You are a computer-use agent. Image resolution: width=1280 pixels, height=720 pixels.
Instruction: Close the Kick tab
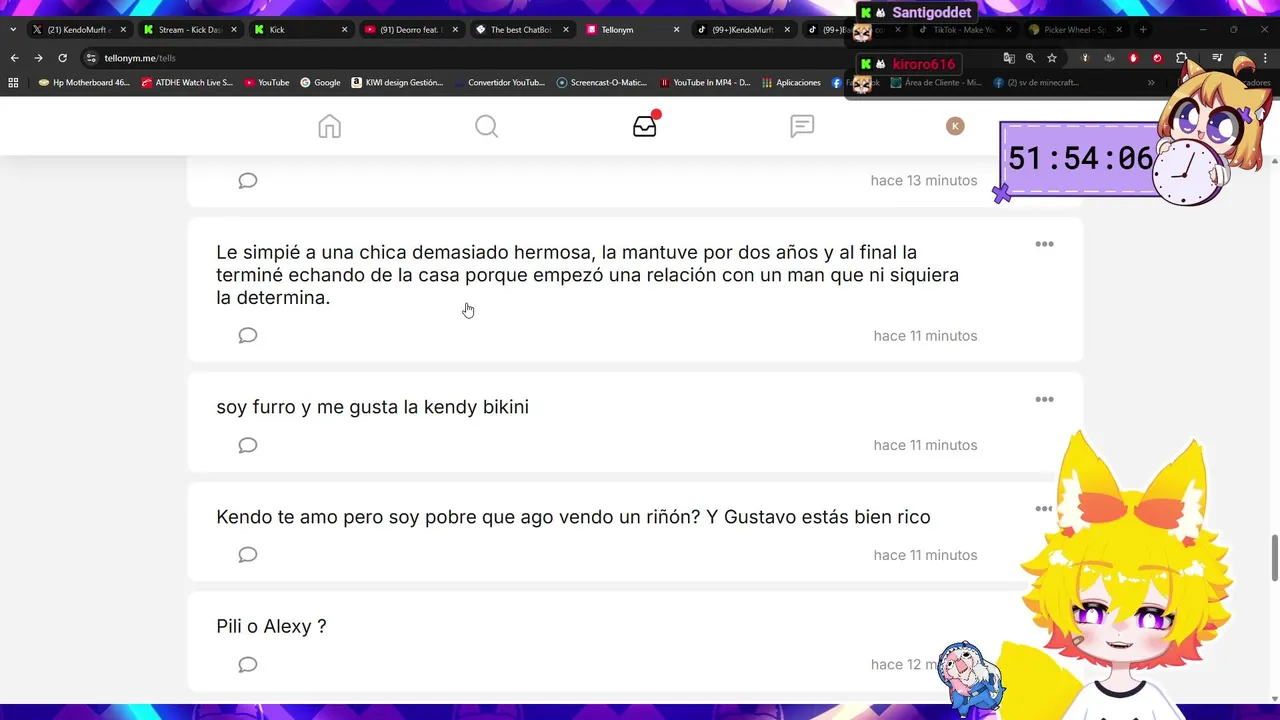click(x=344, y=30)
